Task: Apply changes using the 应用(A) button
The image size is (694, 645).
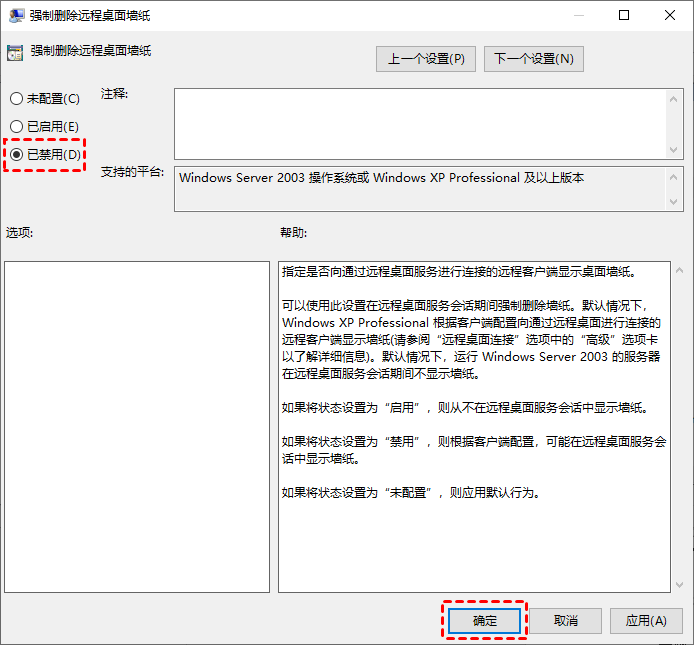Action: click(x=646, y=620)
